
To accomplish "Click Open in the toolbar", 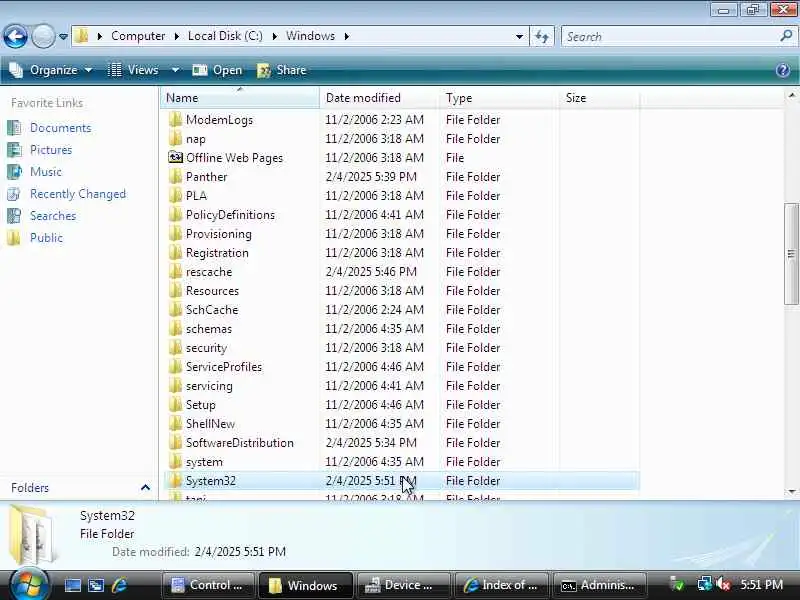I will tap(217, 70).
